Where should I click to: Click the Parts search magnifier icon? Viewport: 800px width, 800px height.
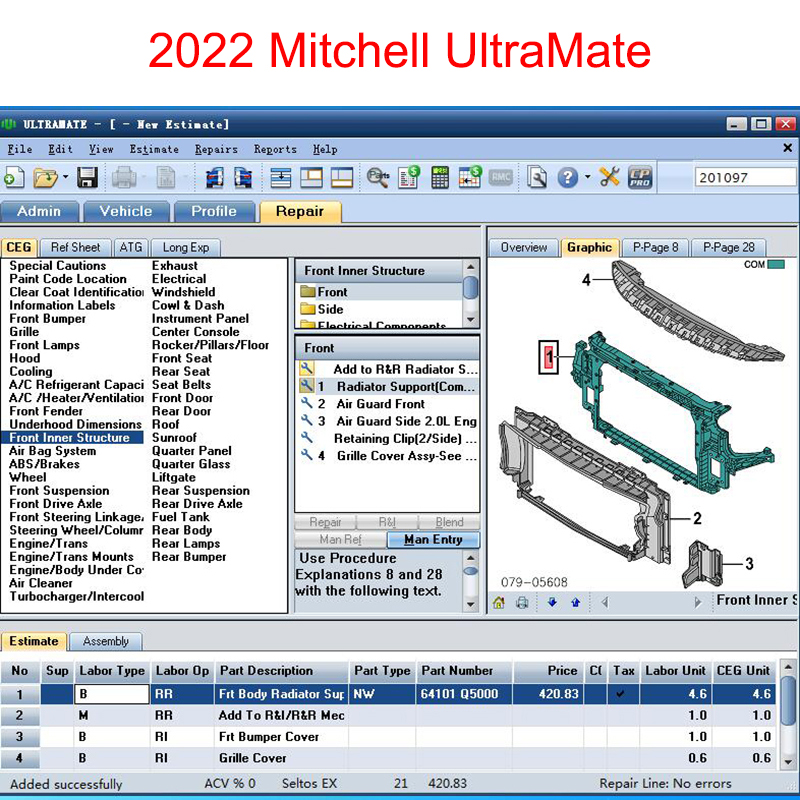click(378, 178)
